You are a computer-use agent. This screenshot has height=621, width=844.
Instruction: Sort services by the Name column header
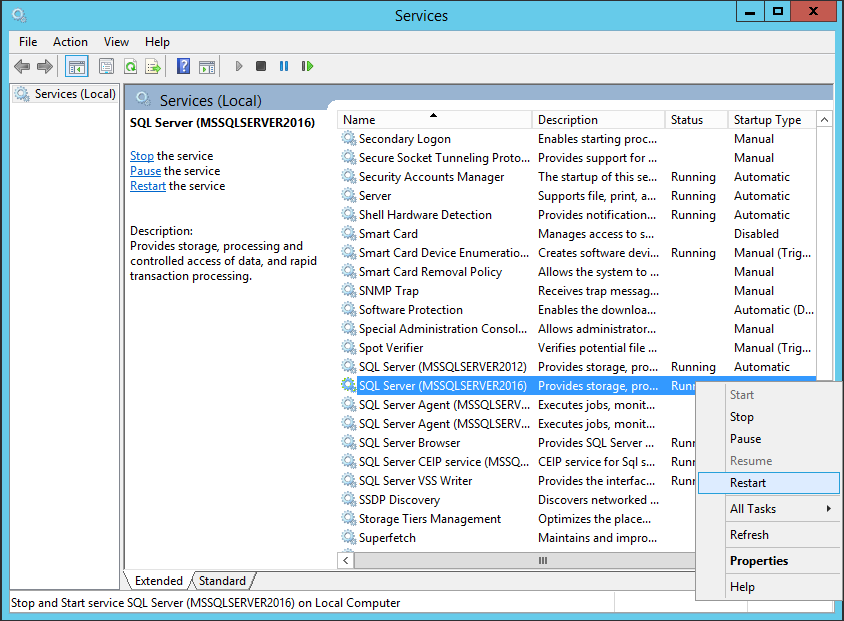(x=433, y=120)
